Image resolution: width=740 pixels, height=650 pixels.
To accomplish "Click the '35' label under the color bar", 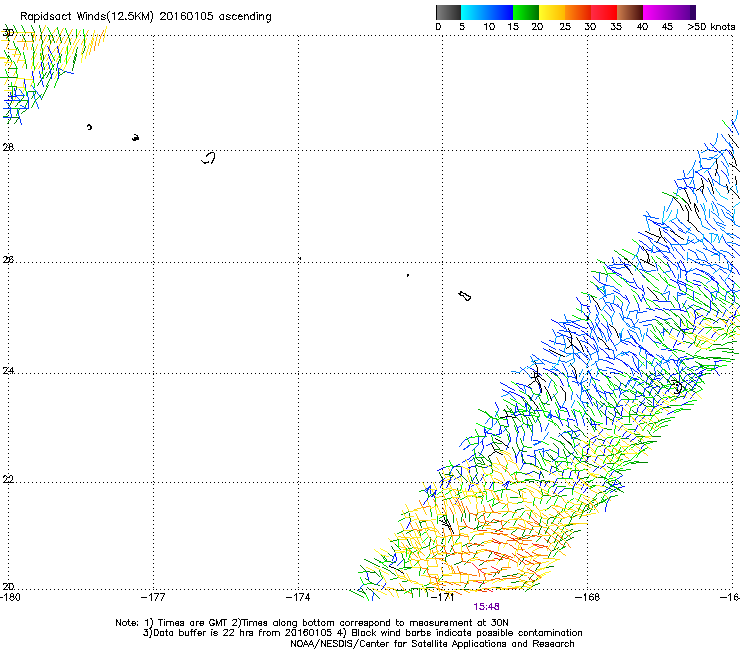I will pos(616,27).
